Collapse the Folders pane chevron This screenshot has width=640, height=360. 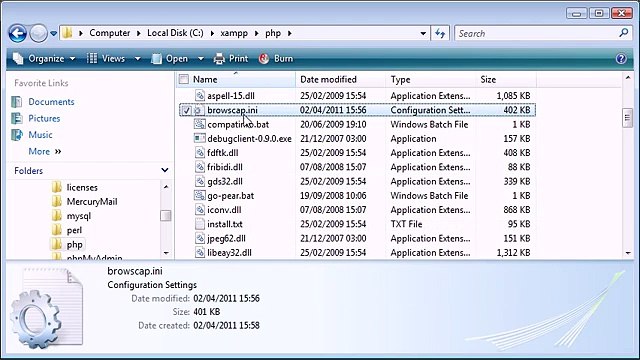165,170
